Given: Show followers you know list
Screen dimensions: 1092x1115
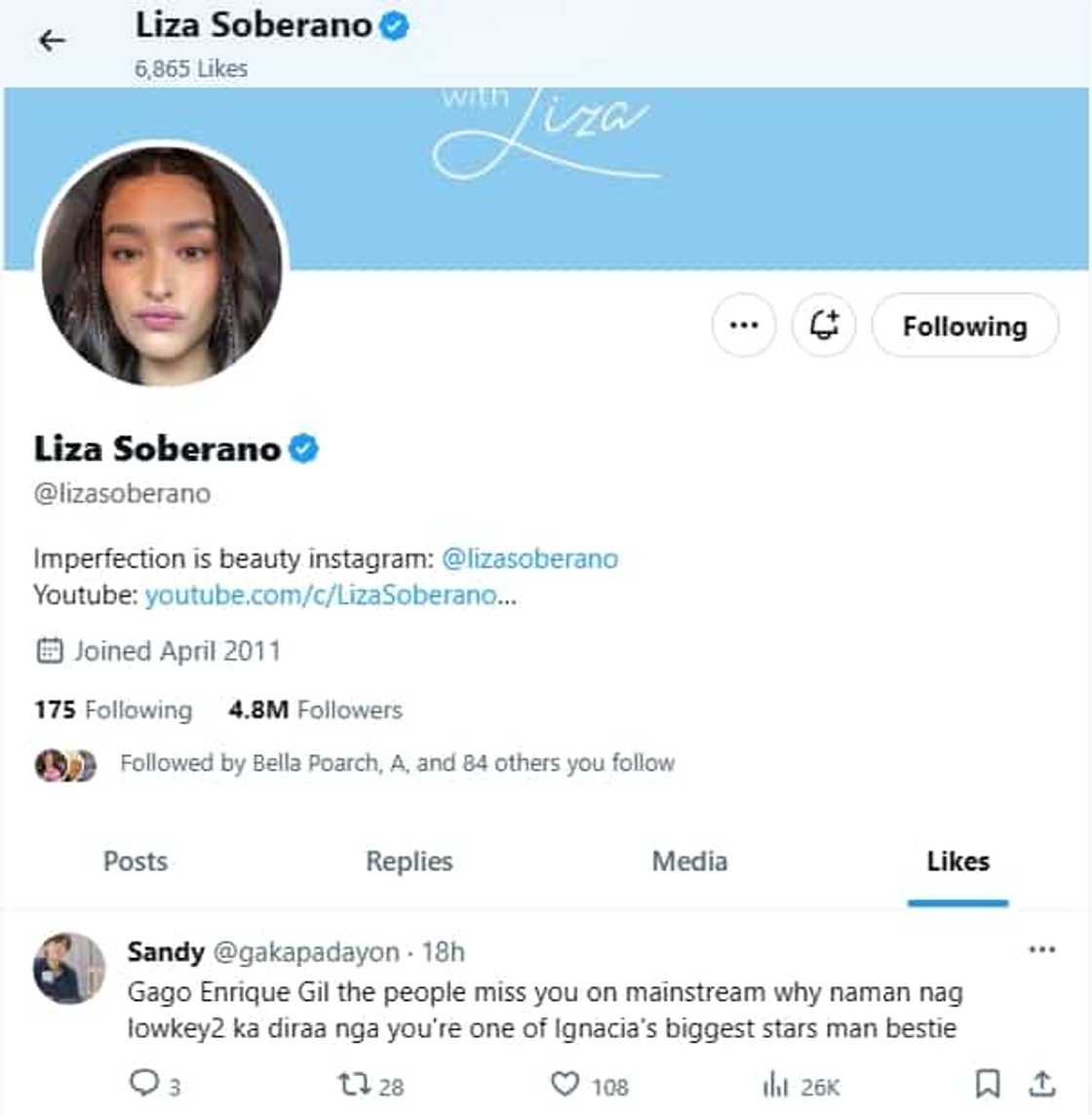Looking at the screenshot, I should 397,763.
